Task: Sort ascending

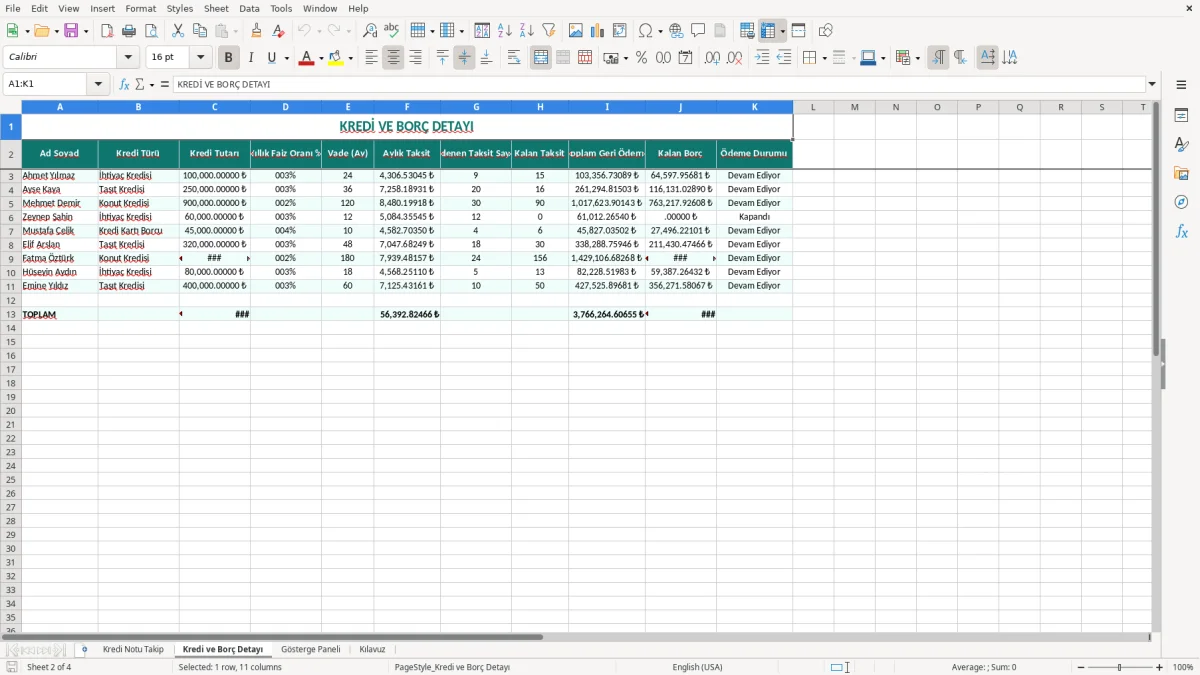Action: 505,31
